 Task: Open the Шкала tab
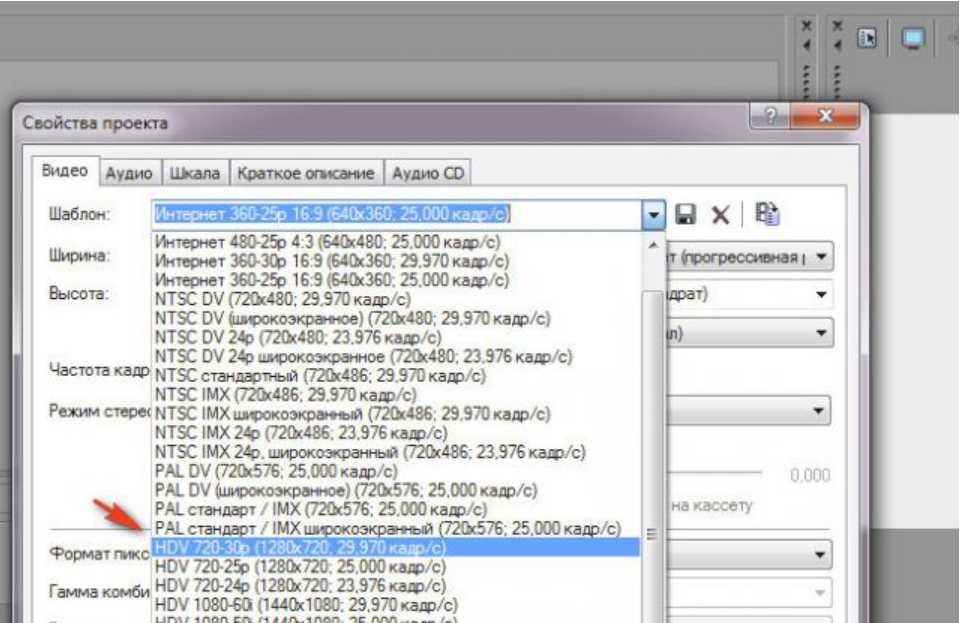[195, 173]
